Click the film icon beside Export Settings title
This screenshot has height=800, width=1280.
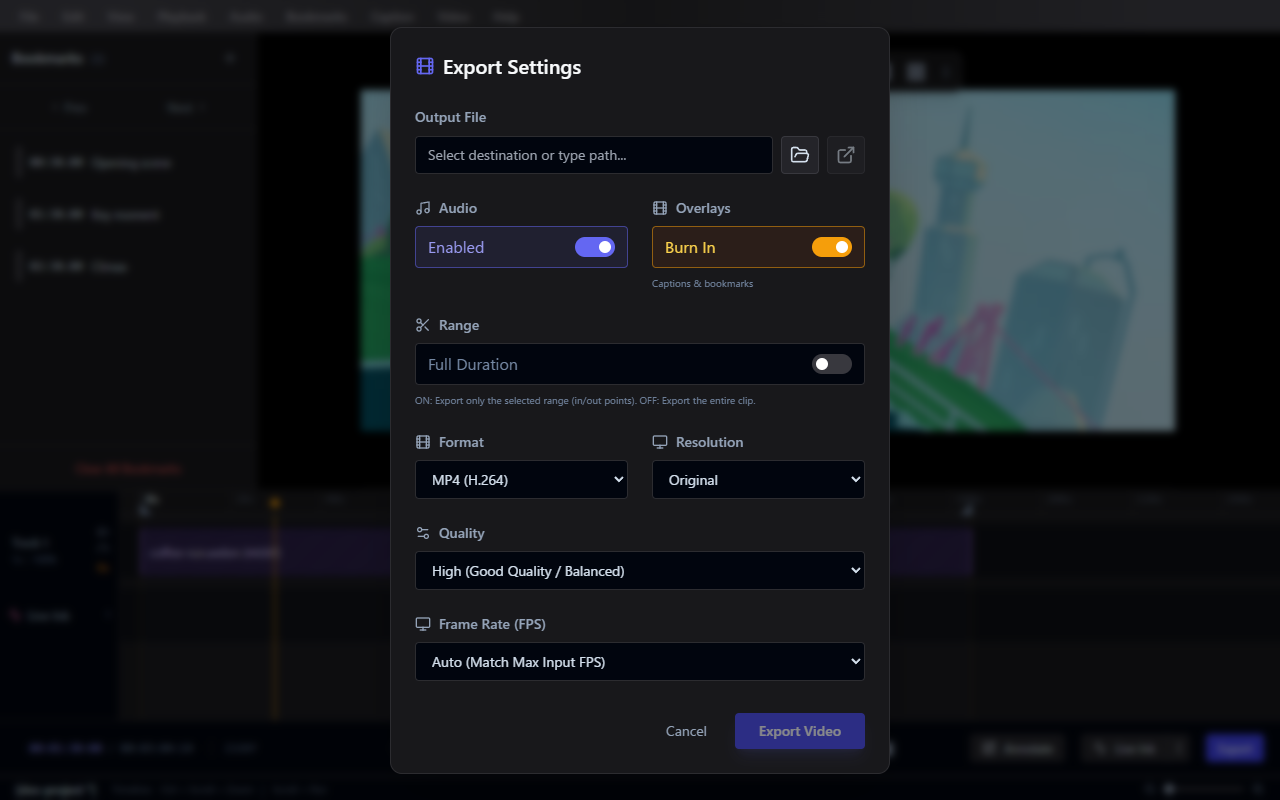[x=424, y=66]
